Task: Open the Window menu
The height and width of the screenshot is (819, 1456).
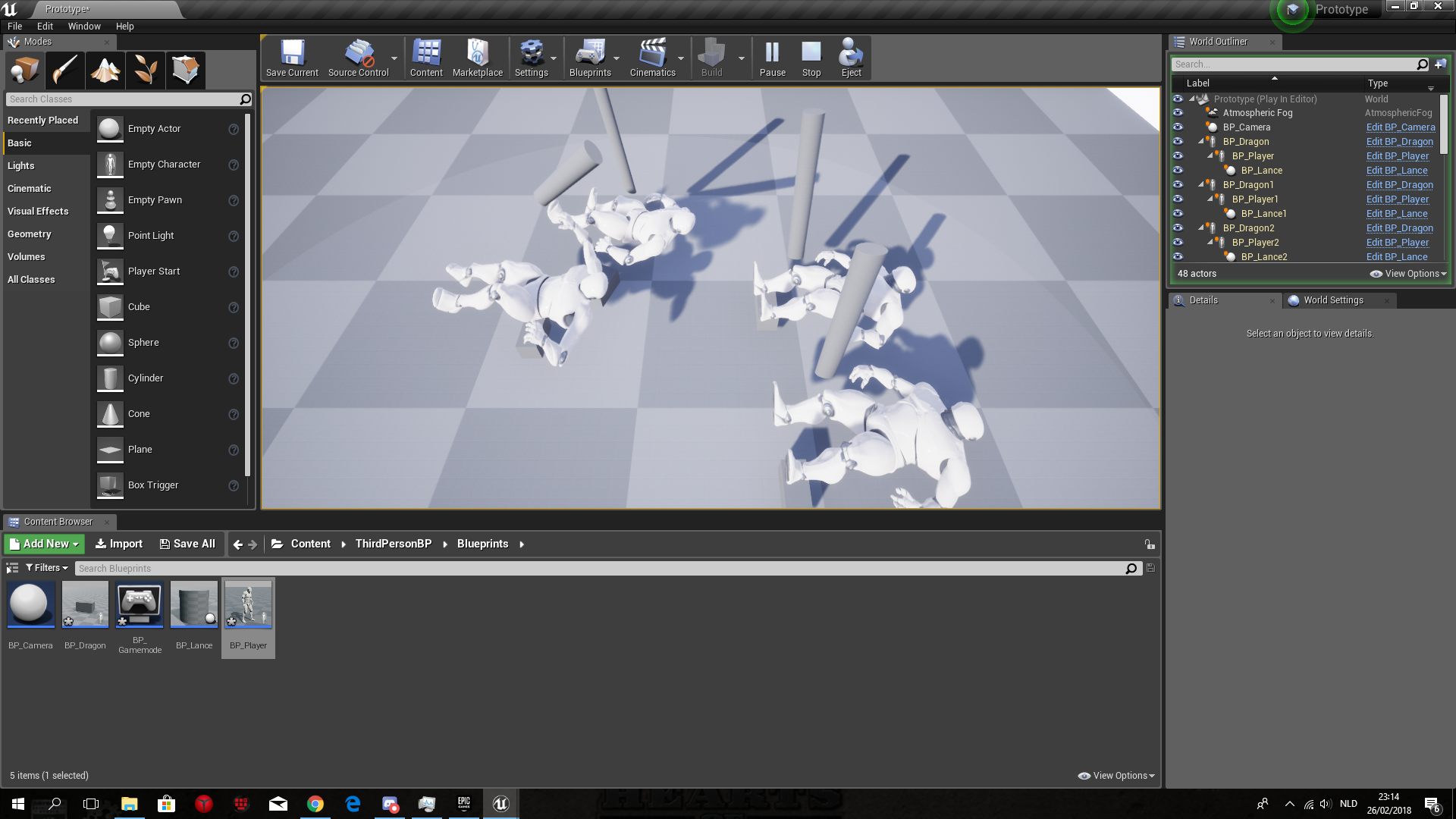Action: (84, 27)
